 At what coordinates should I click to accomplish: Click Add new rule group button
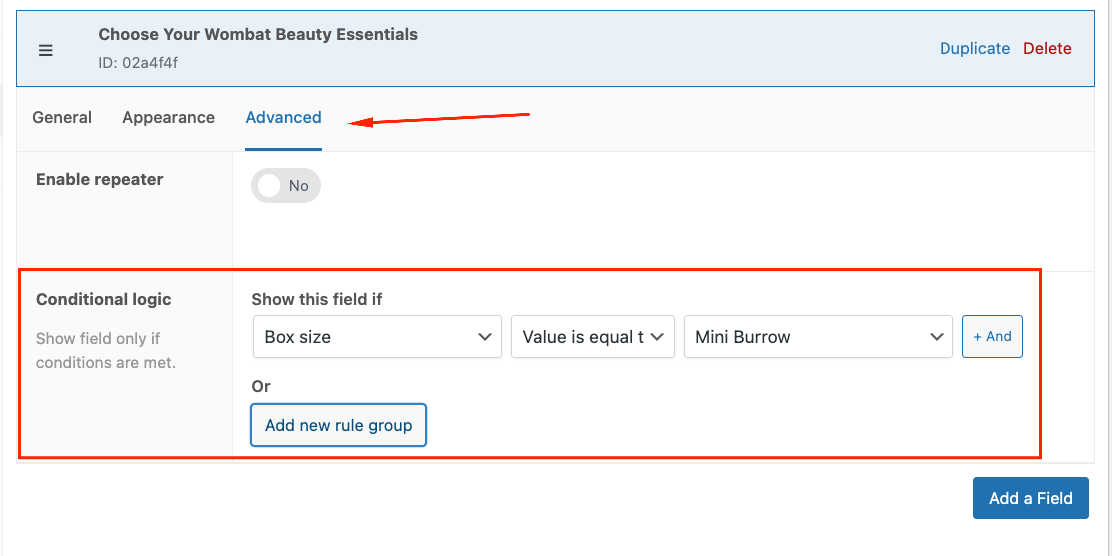tap(338, 426)
